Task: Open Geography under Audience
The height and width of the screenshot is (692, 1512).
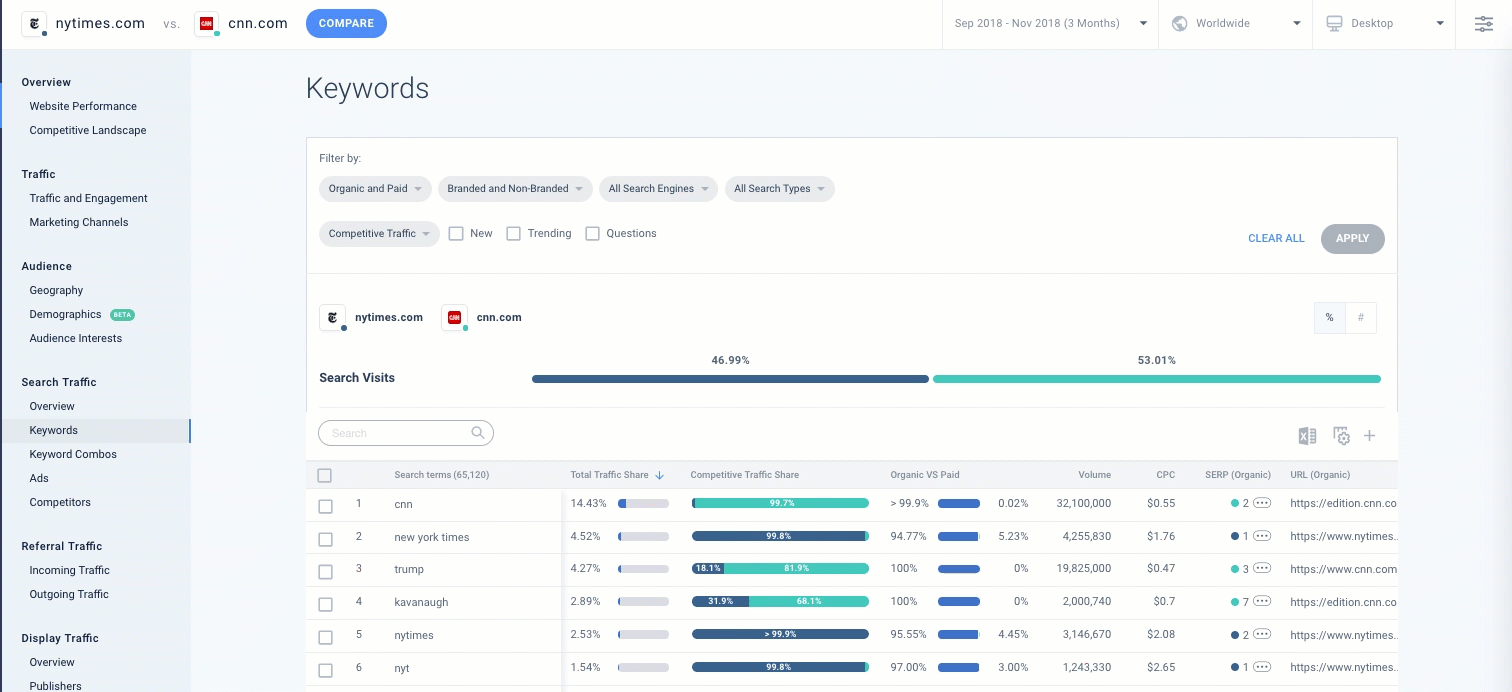Action: (56, 290)
